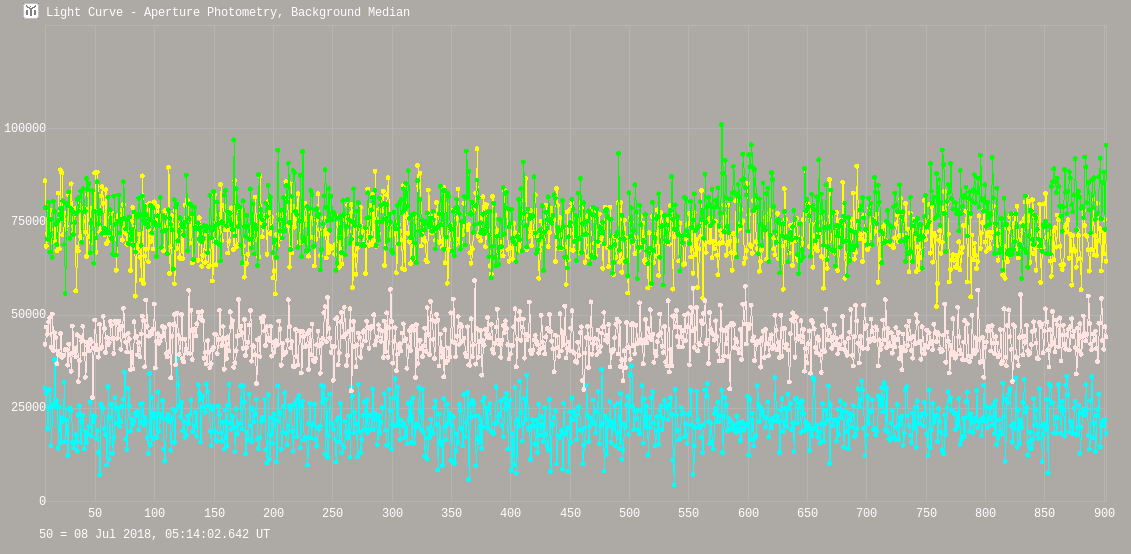This screenshot has height=554, width=1131.
Task: Click the Light Curve window title text
Action: 227,13
